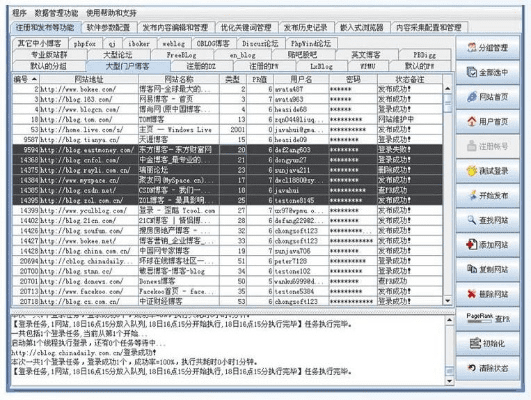The height and width of the screenshot is (400, 531).
Task: Sort by the 用户名 column header
Action: tap(301, 80)
